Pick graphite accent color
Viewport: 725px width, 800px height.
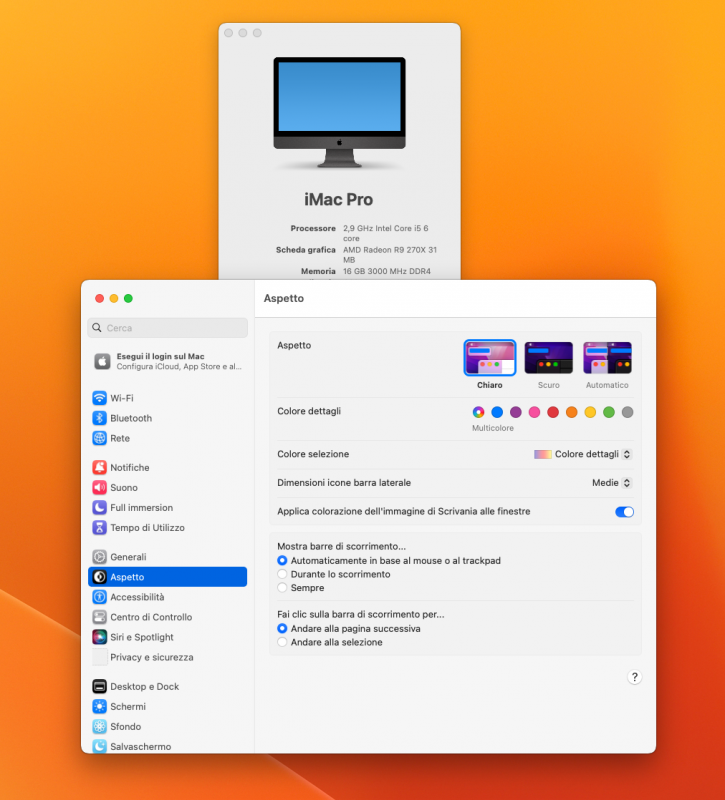(x=628, y=412)
